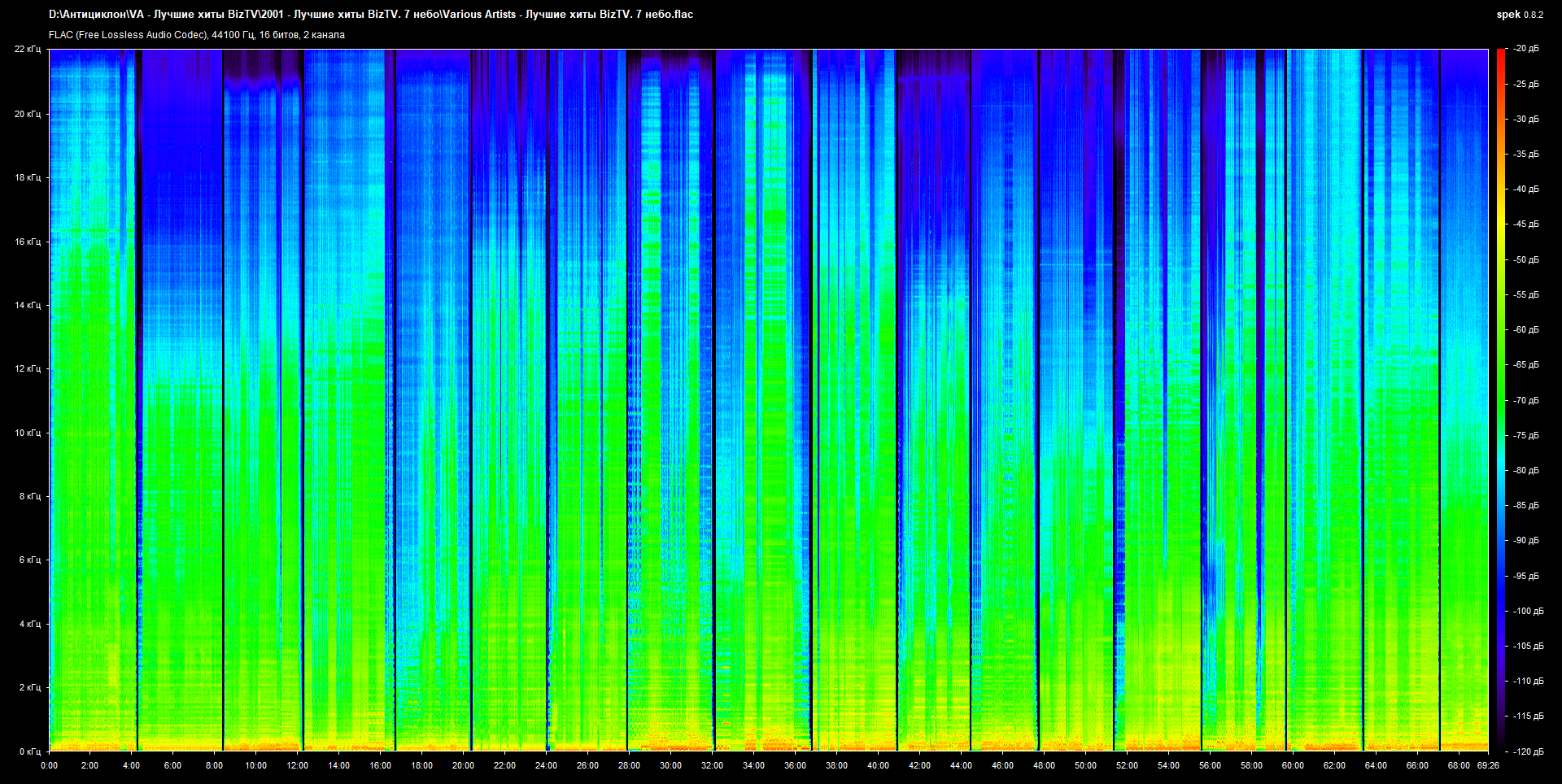Click the file path title at top

(x=371, y=14)
